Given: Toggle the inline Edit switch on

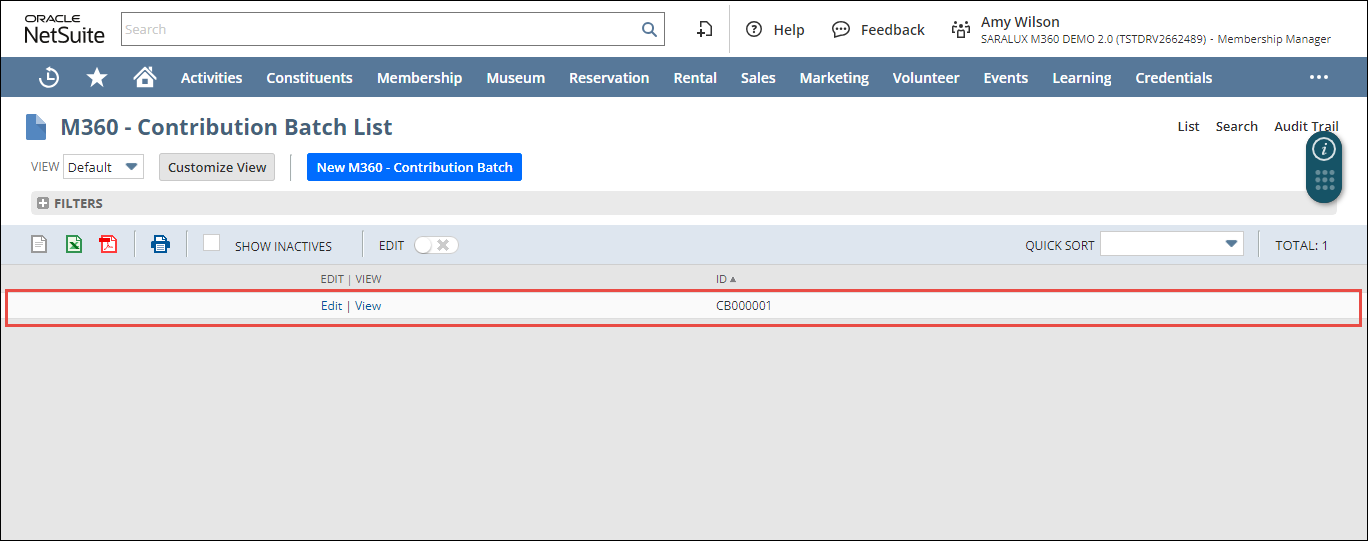Looking at the screenshot, I should tap(436, 245).
